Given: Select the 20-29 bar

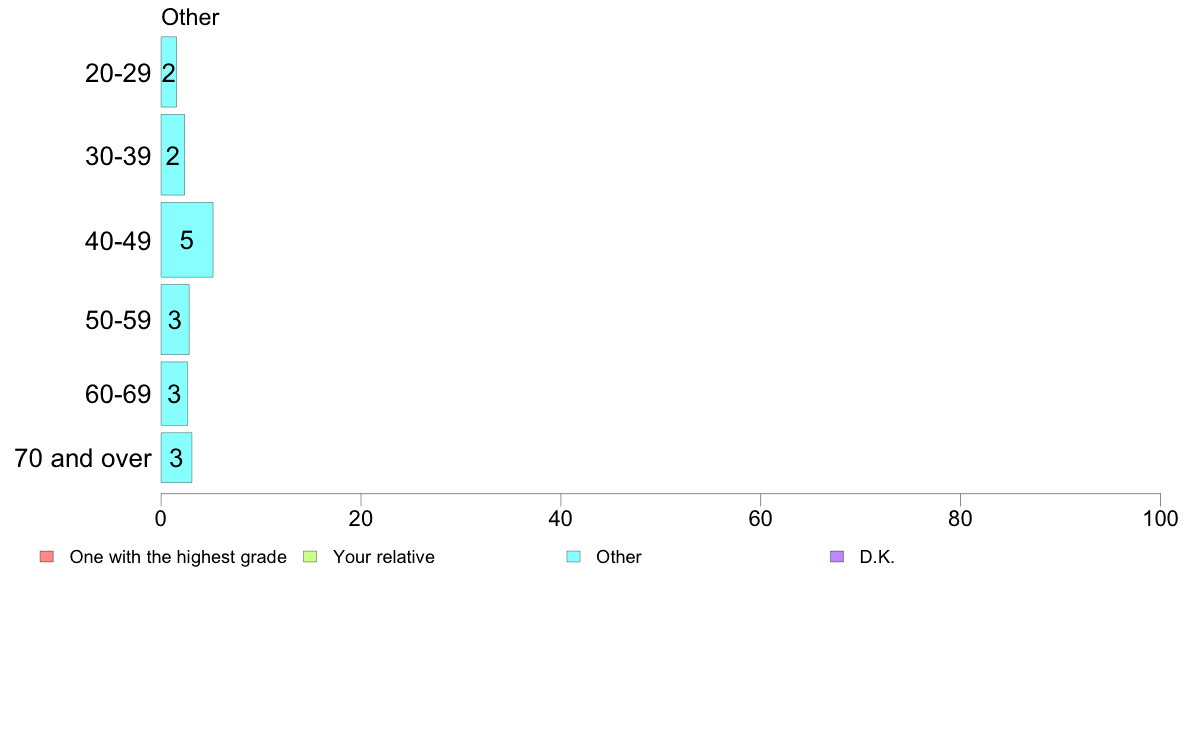Looking at the screenshot, I should 169,72.
